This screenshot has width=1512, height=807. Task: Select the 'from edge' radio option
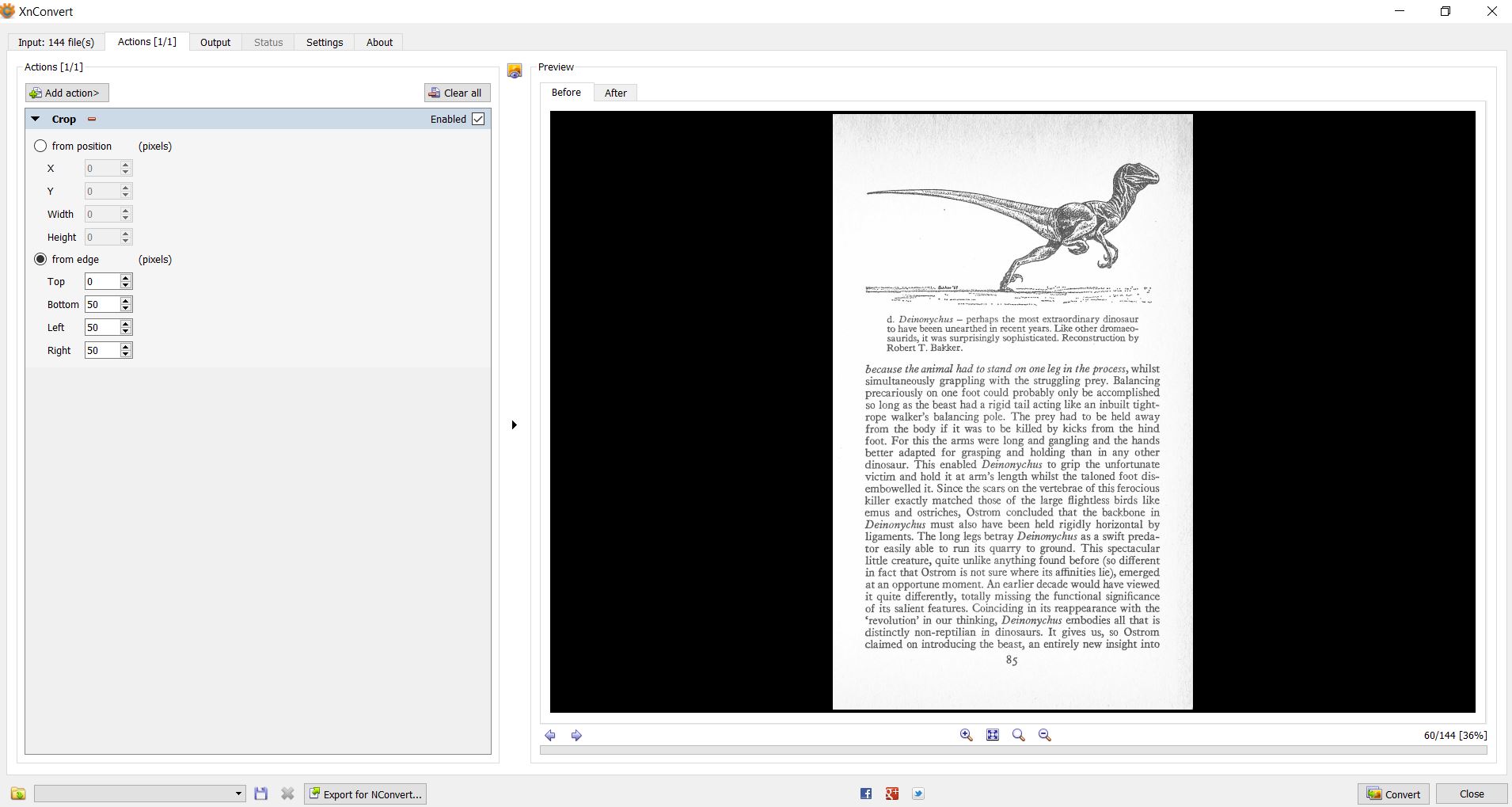tap(40, 260)
